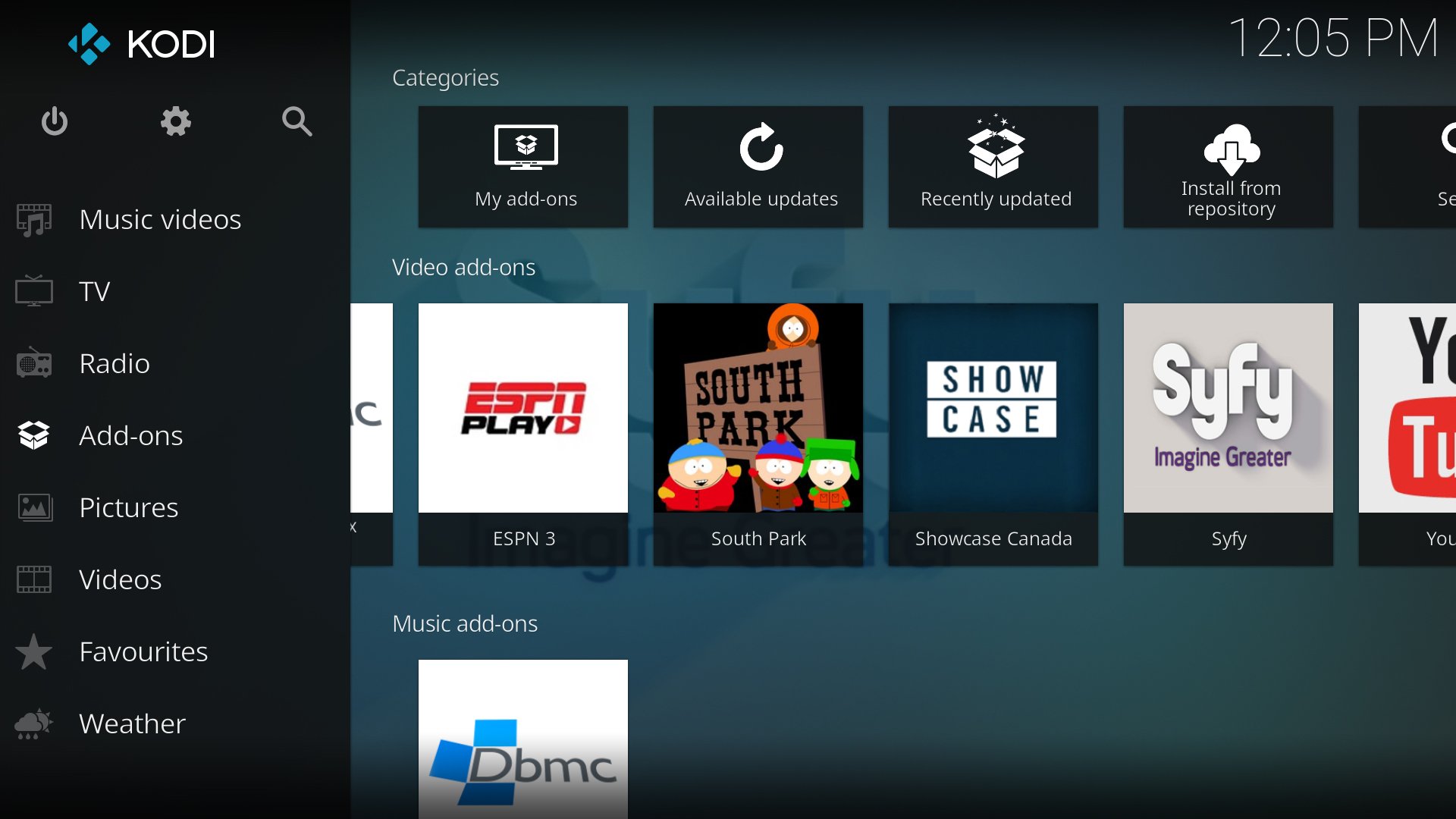The width and height of the screenshot is (1456, 819).
Task: Browse Recently updated add-ons
Action: [x=995, y=167]
